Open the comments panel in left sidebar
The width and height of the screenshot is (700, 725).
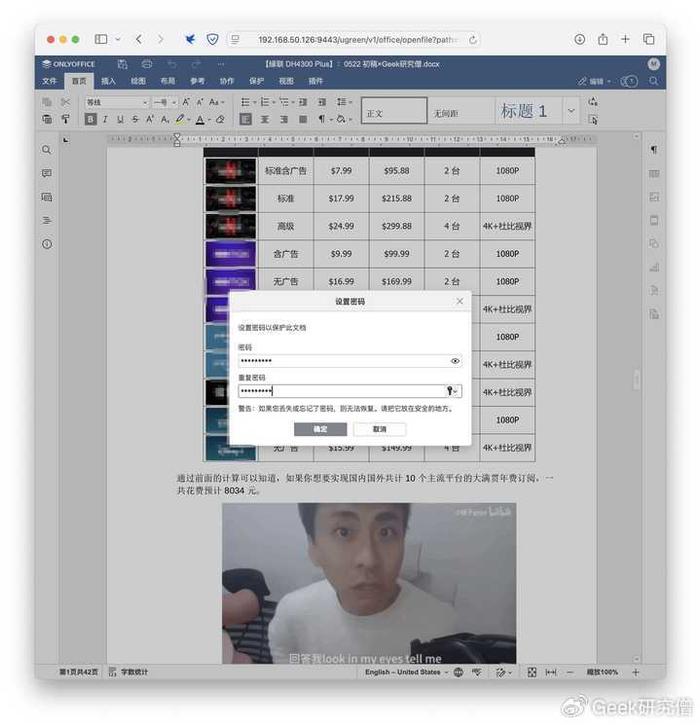[x=47, y=173]
